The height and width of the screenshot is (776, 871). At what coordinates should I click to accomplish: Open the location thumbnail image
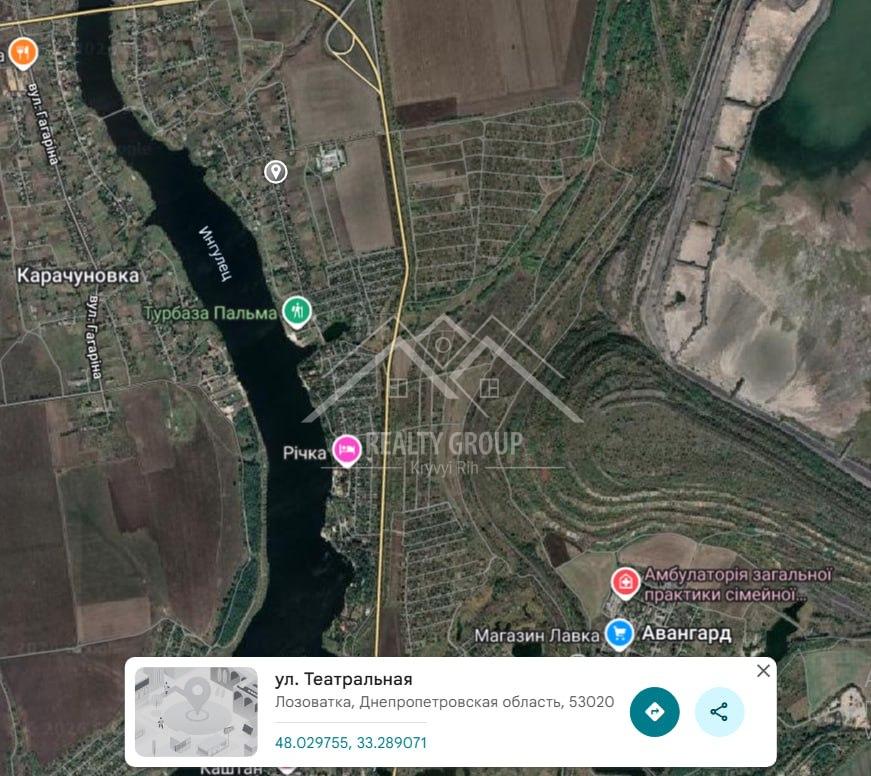click(x=196, y=712)
